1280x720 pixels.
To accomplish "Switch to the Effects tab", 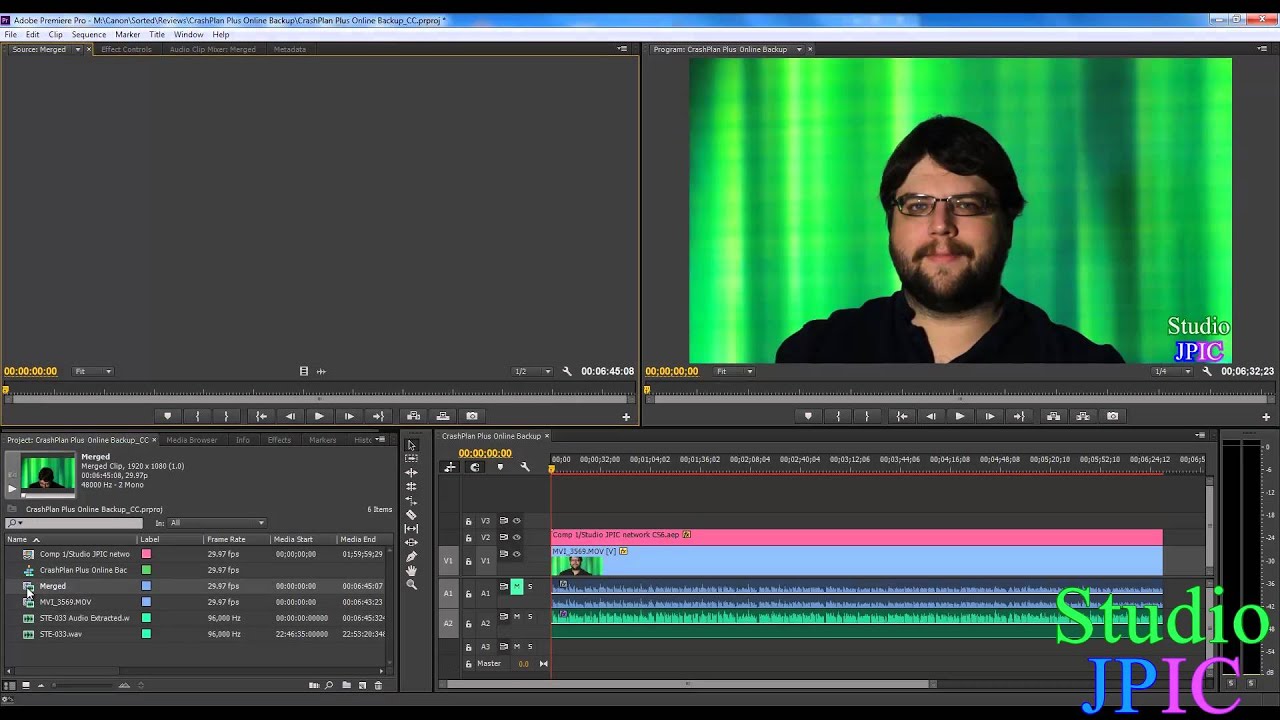I will click(279, 440).
